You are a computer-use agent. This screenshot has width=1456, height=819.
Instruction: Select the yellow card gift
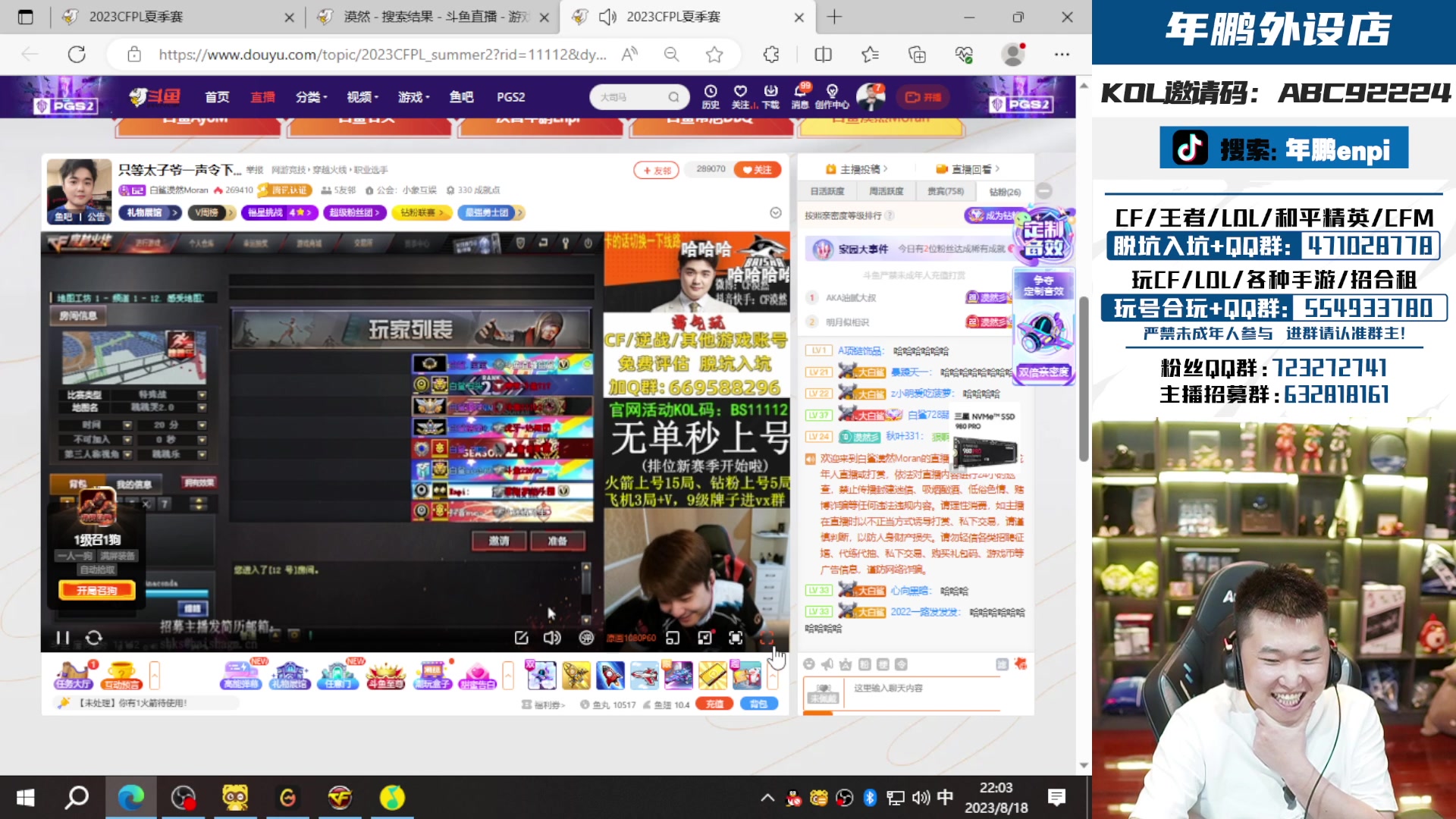(x=712, y=675)
